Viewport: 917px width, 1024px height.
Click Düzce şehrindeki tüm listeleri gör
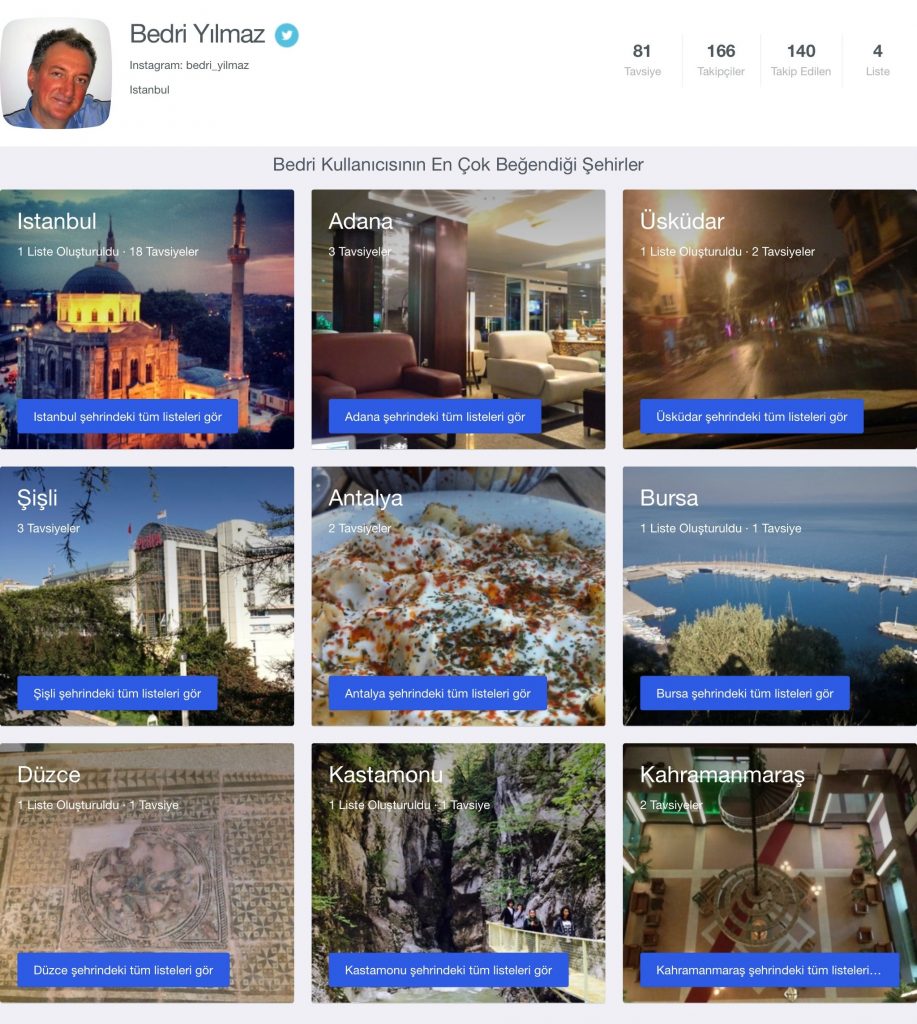point(123,970)
